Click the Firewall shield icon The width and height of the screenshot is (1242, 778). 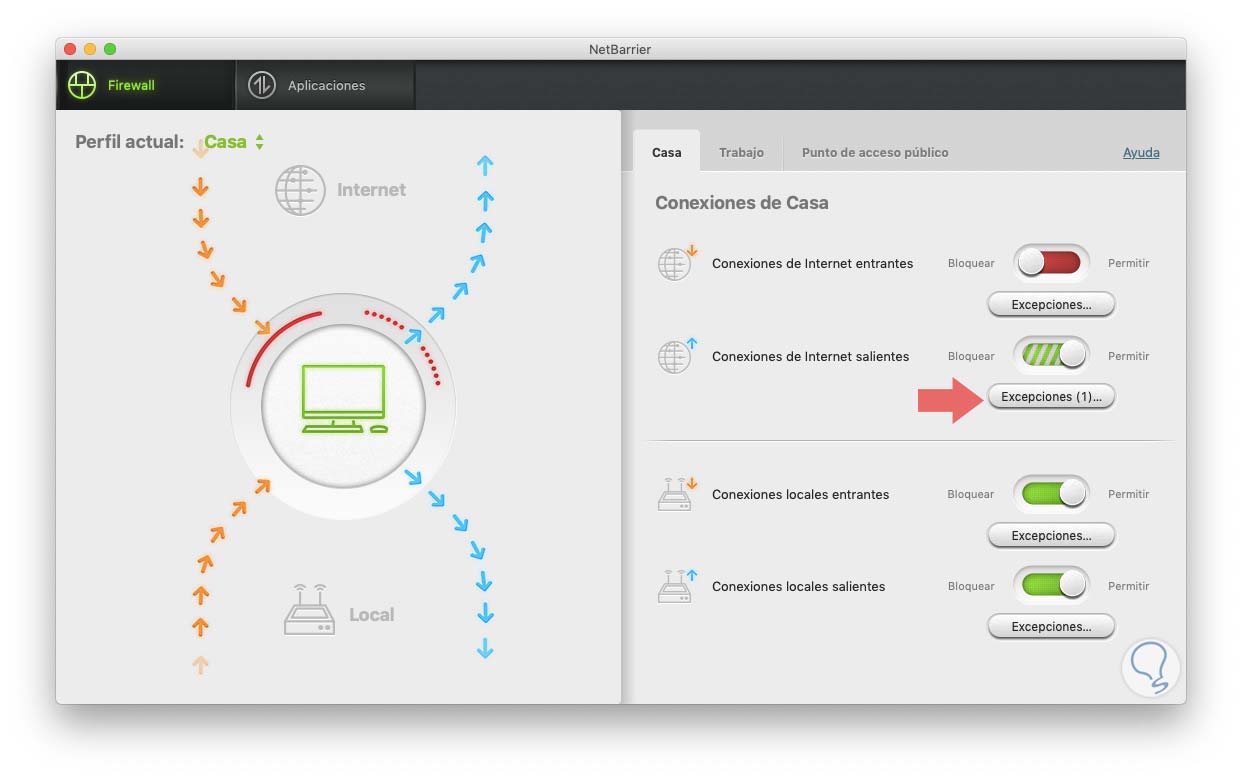[82, 85]
